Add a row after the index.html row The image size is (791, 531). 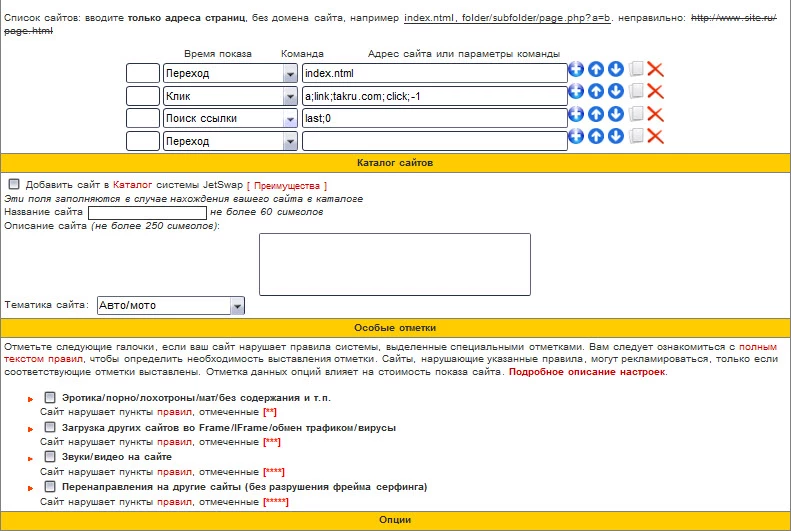tap(576, 69)
